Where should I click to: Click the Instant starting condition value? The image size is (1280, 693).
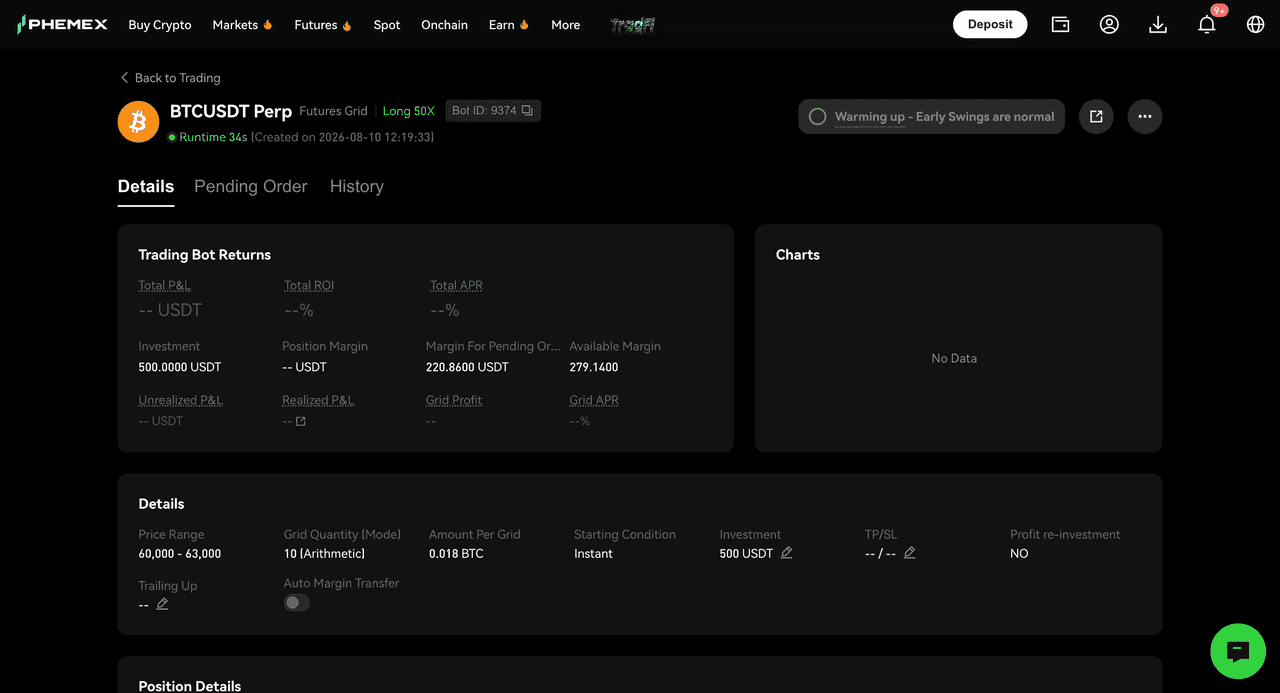pyautogui.click(x=593, y=554)
